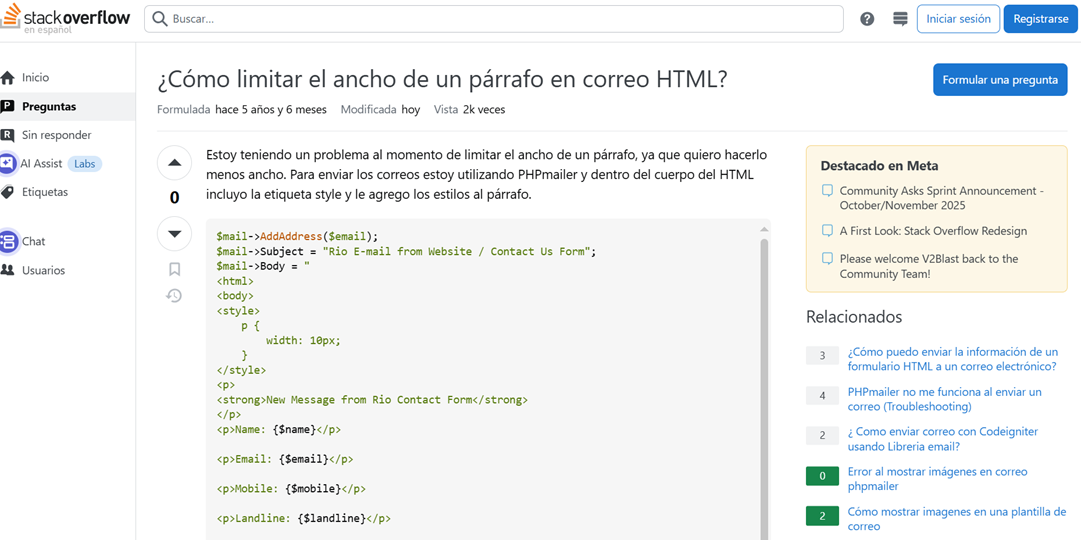Image resolution: width=1081 pixels, height=540 pixels.
Task: Show the post activity history icon
Action: point(174,296)
